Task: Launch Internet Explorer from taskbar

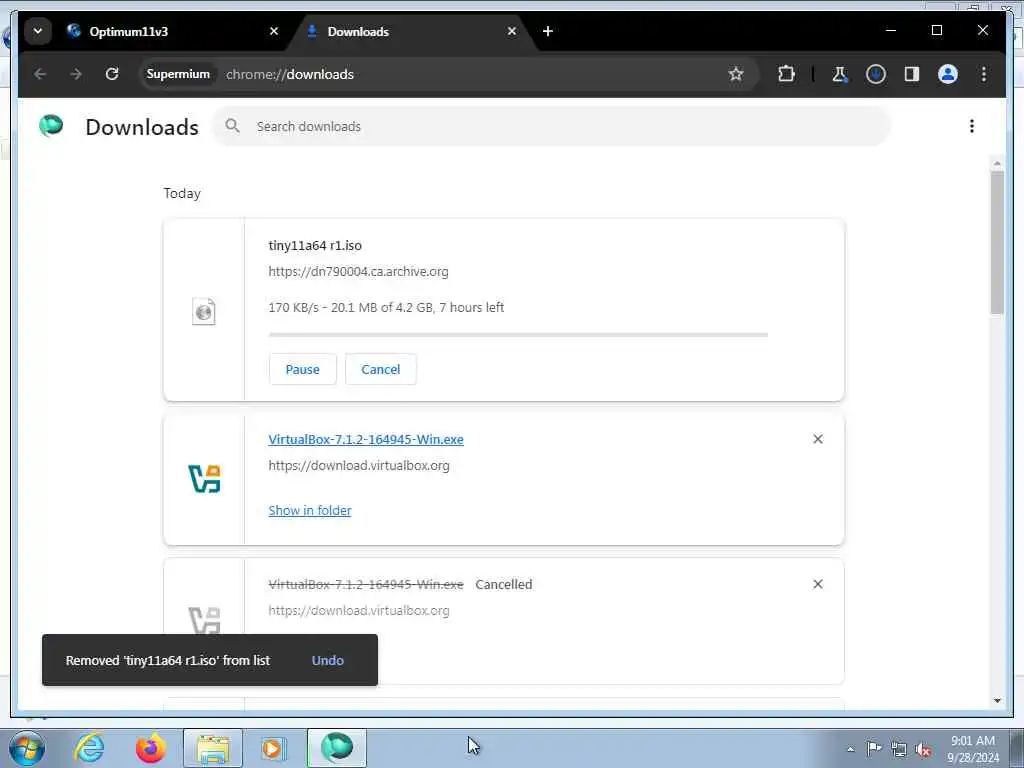Action: (89, 748)
